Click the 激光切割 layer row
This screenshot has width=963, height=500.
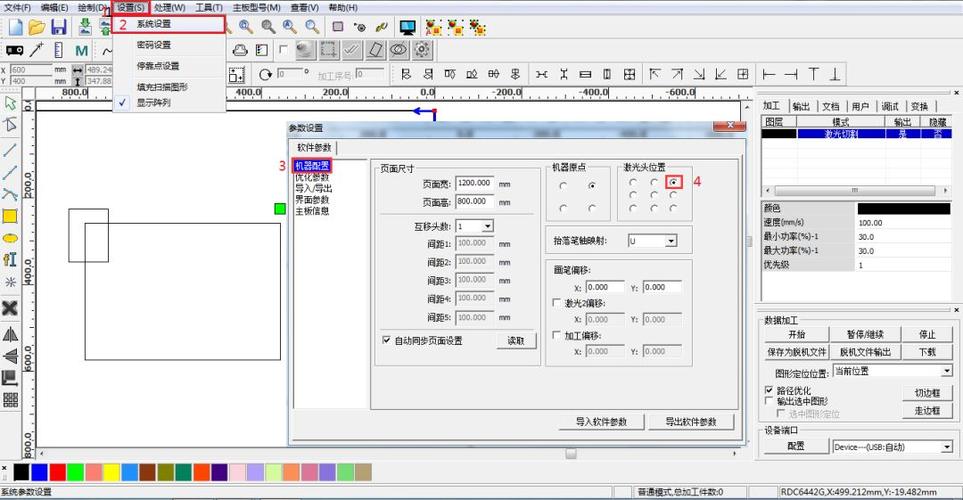857,133
